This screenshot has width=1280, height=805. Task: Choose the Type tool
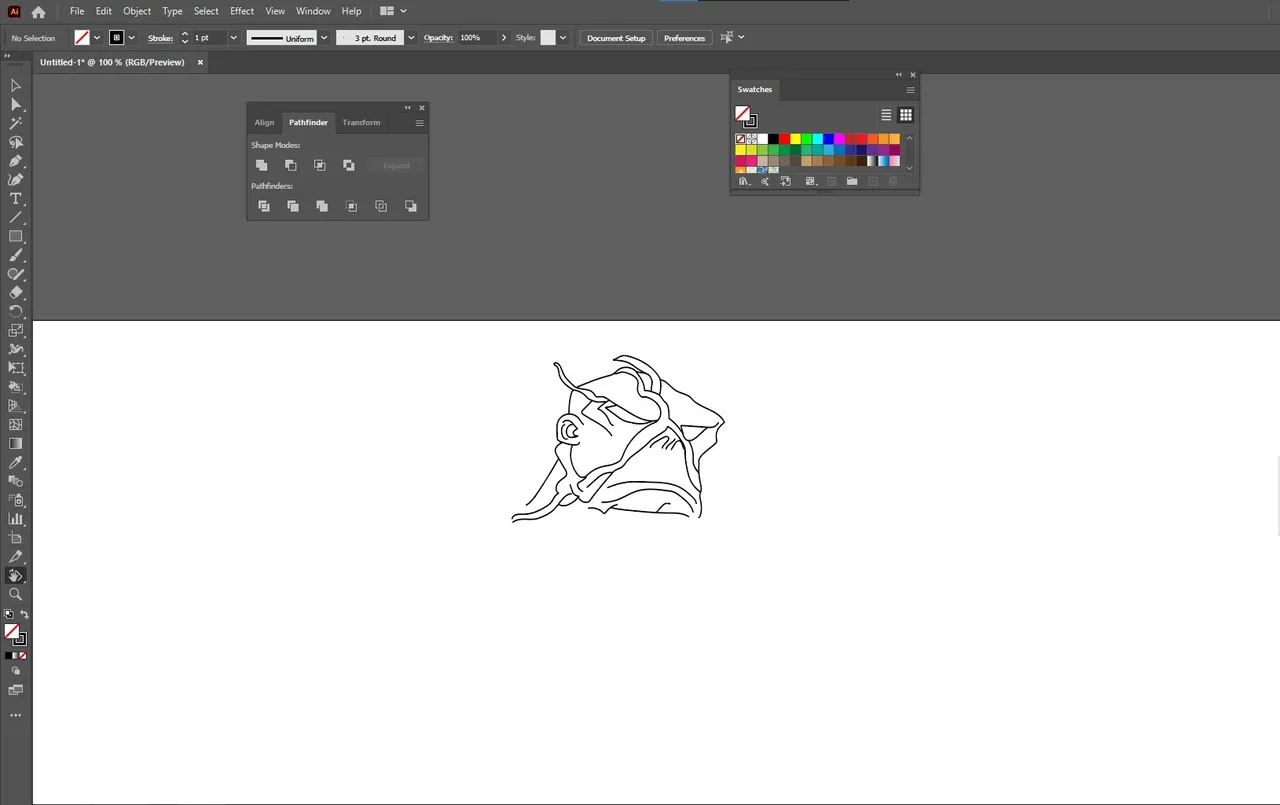(x=16, y=199)
